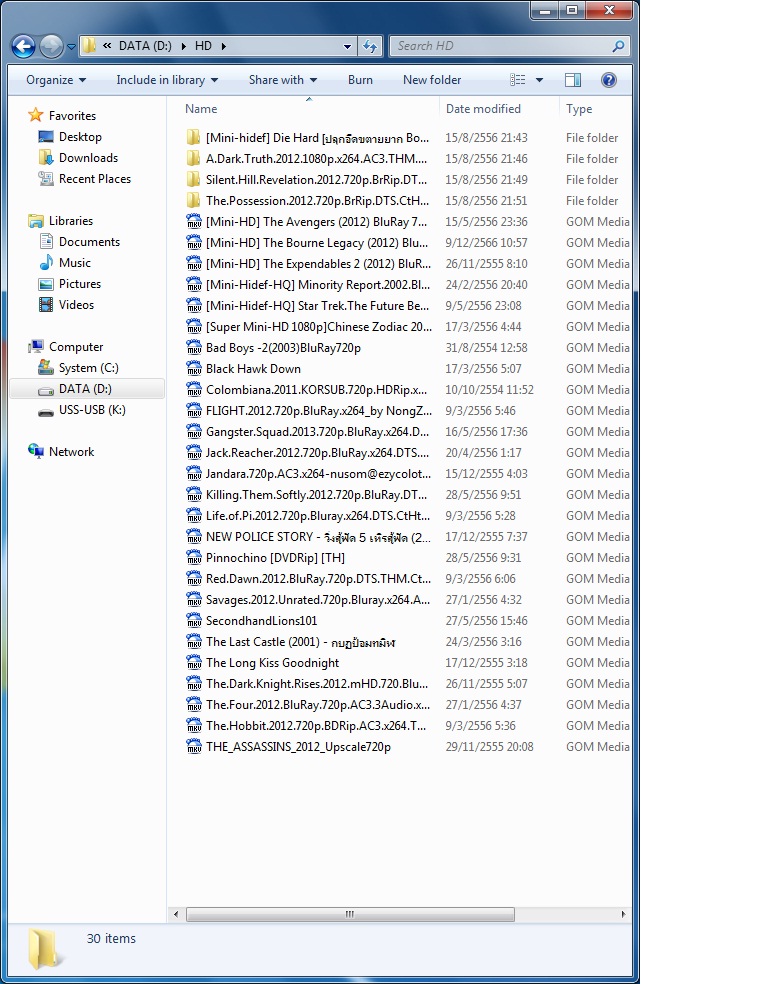Click the Libraries icon in navigation pane
768x984 pixels.
(36, 220)
